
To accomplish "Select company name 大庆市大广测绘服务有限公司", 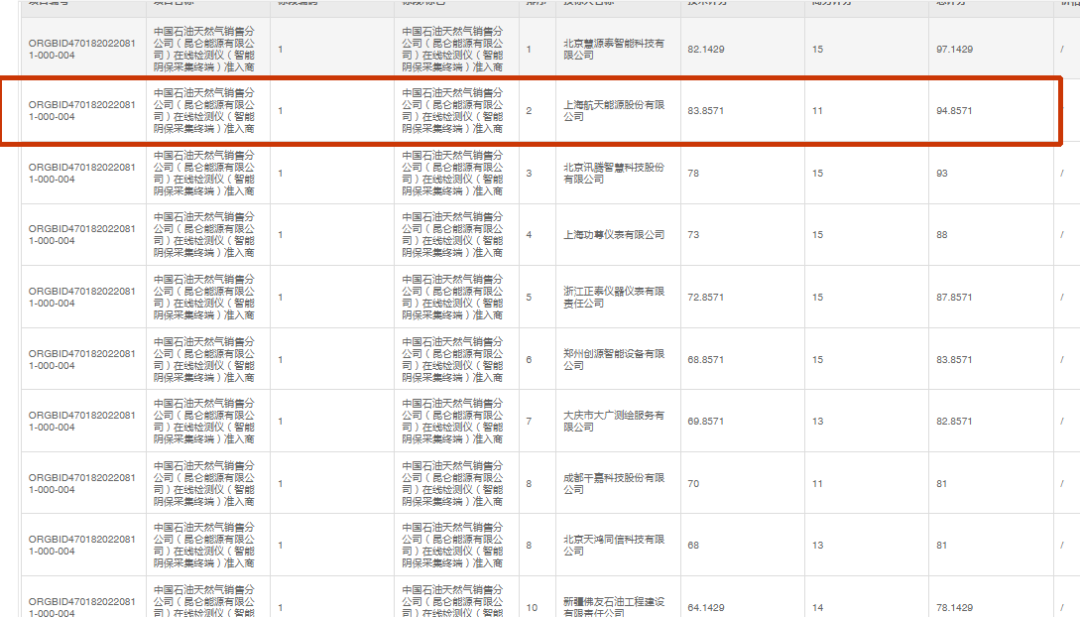I will 614,421.
